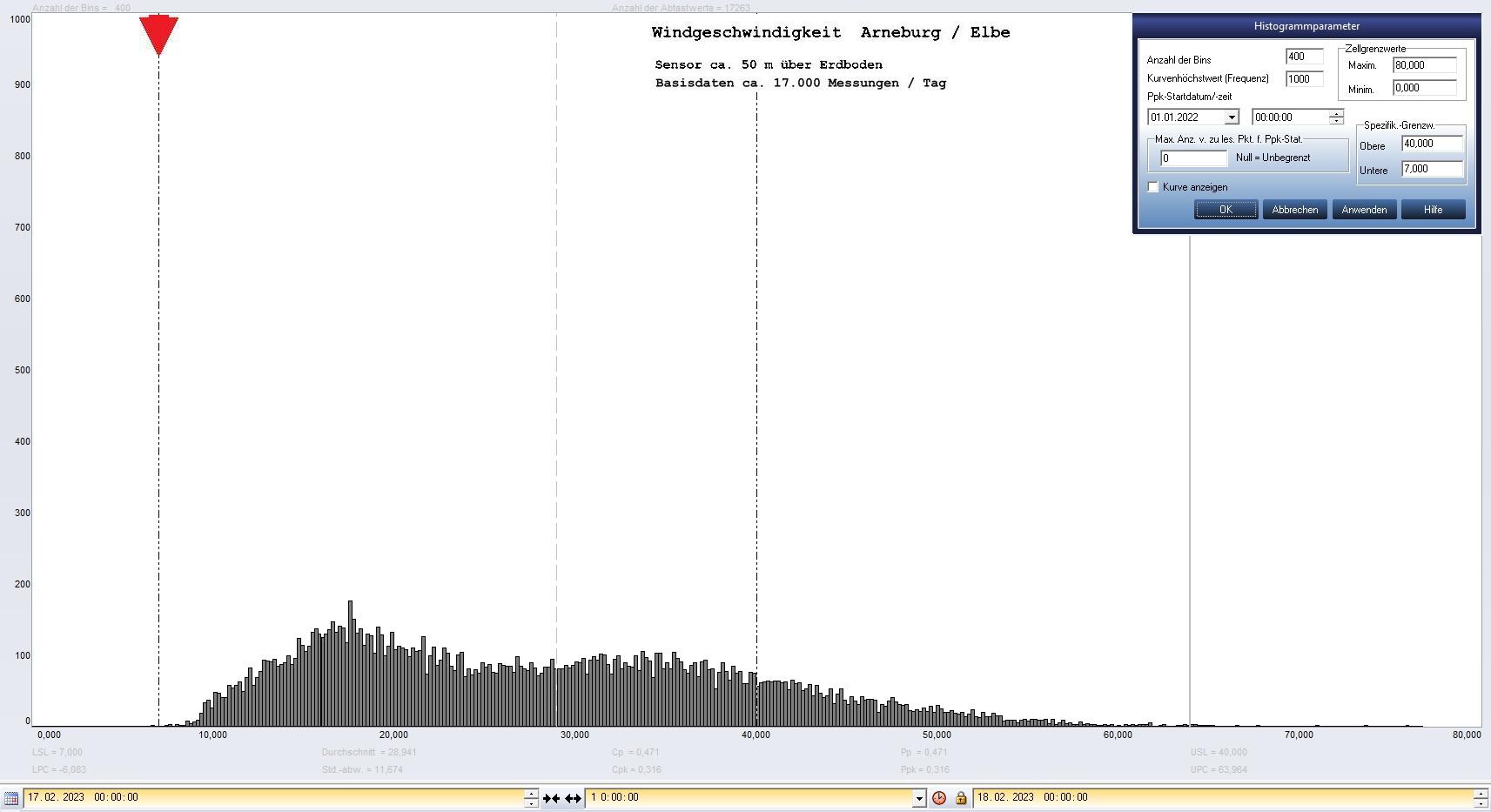This screenshot has width=1491, height=812.
Task: Click the start date 17.02.2023 spinner
Action: 531,798
